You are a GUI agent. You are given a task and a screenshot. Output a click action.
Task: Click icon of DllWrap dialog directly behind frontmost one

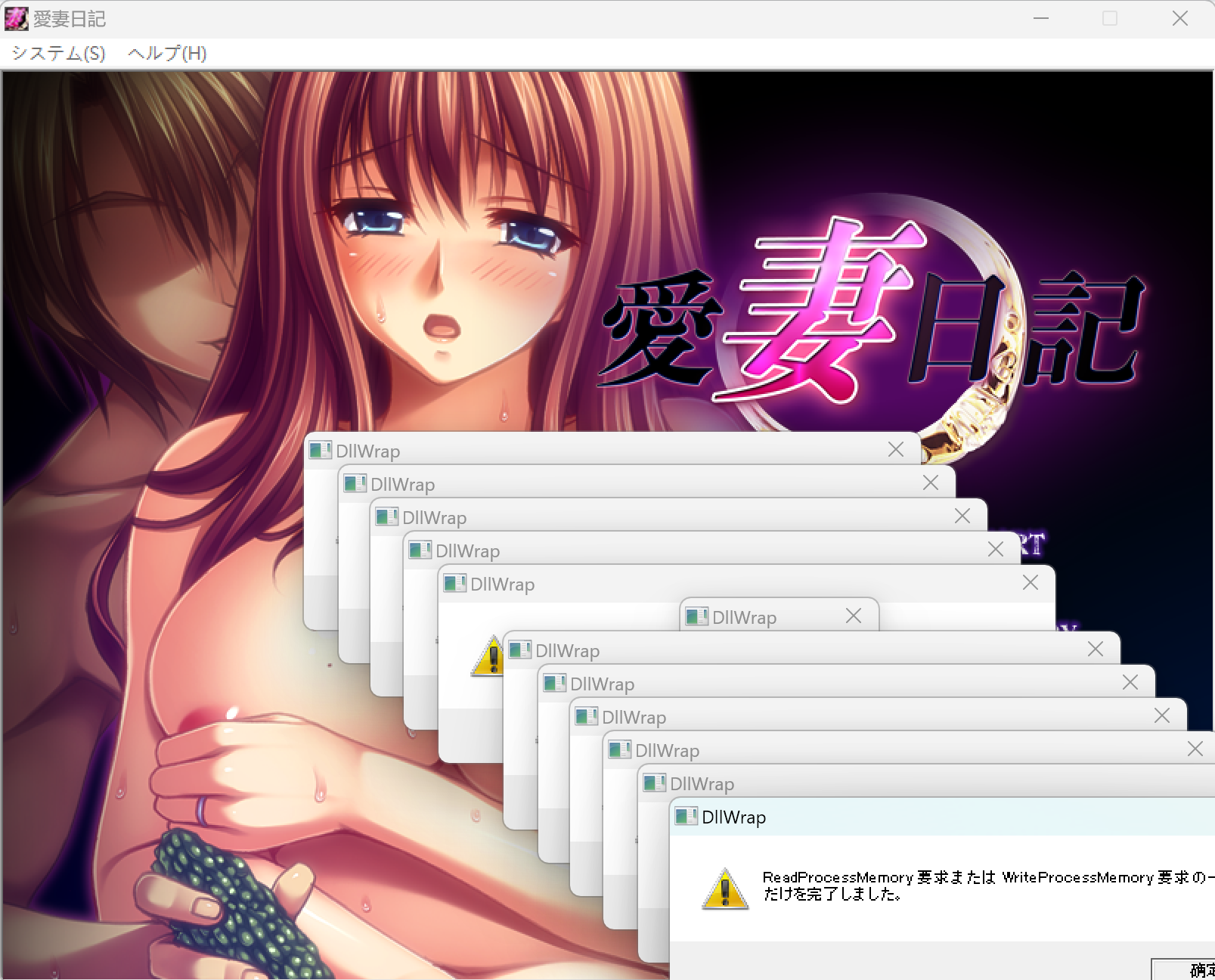point(654,783)
